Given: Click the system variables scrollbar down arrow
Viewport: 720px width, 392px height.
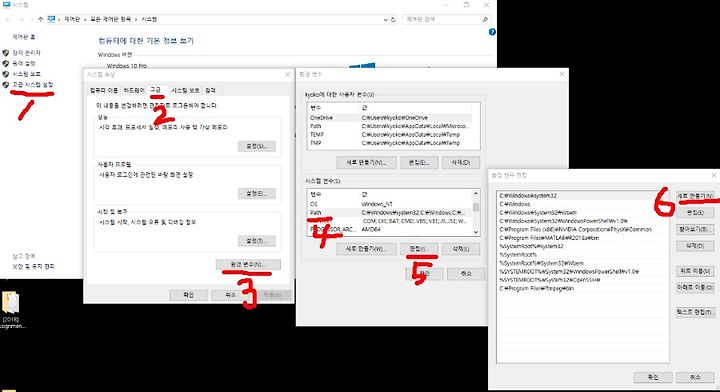Looking at the screenshot, I should (x=476, y=232).
